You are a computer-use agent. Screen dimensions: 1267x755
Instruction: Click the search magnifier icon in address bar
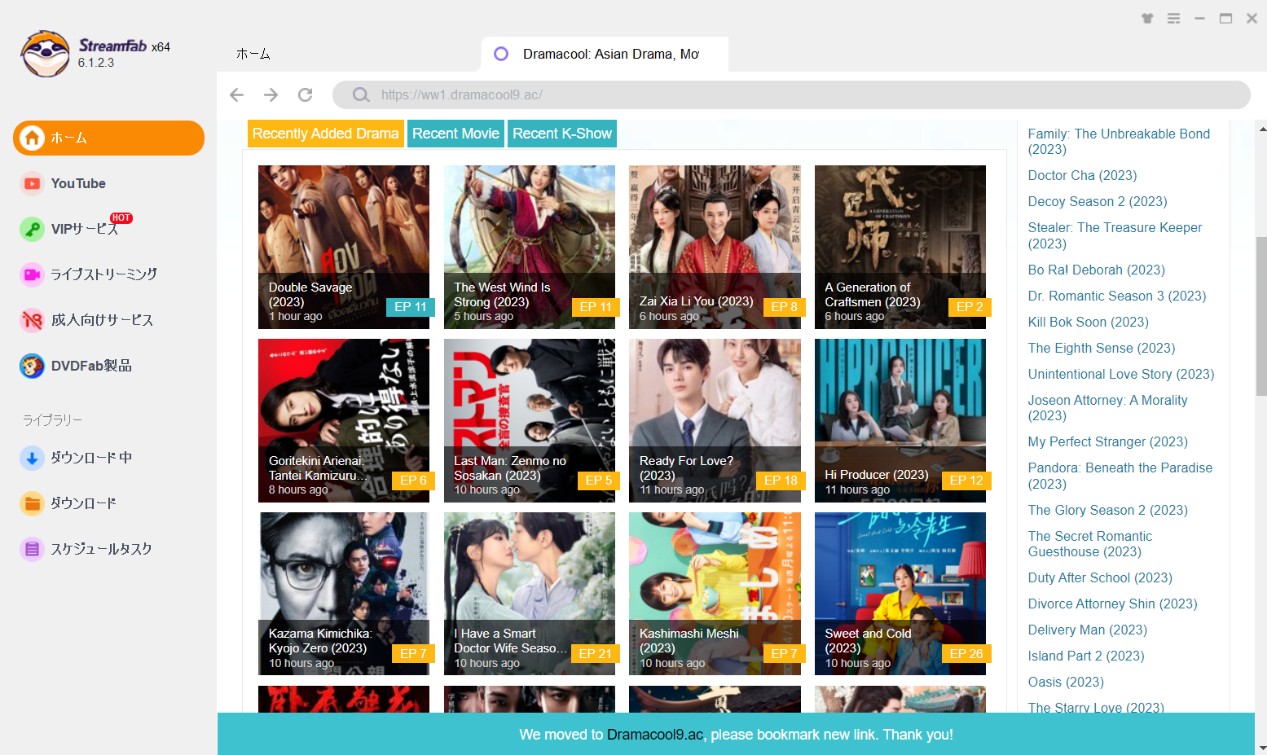pos(361,95)
